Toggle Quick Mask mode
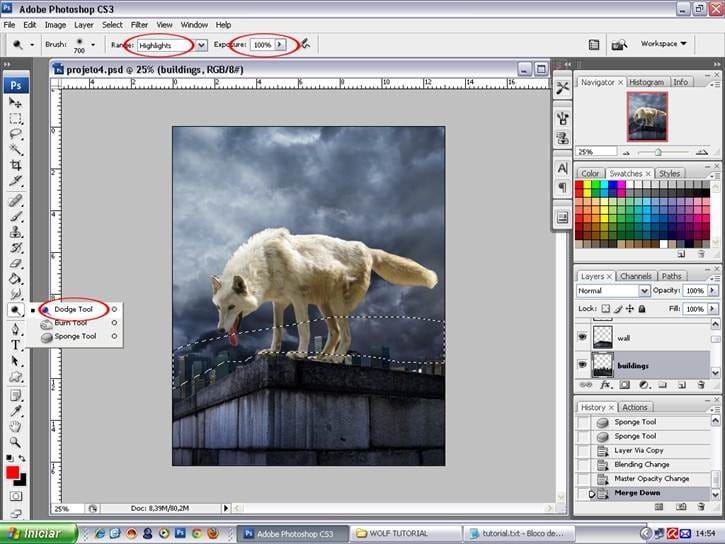 [16, 496]
